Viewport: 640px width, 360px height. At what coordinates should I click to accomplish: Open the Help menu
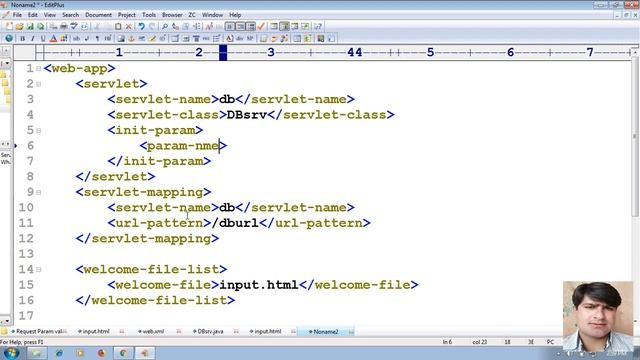coord(235,15)
